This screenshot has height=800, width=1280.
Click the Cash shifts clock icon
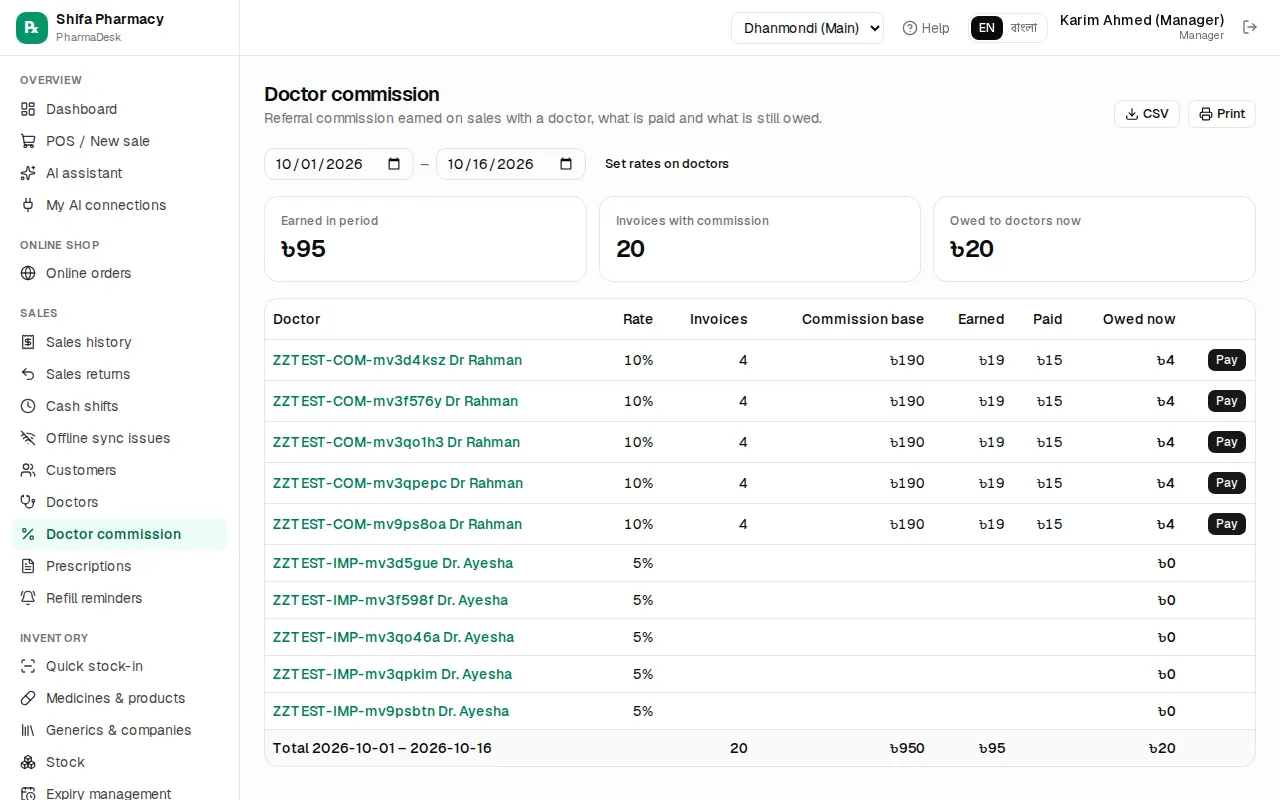coord(28,406)
